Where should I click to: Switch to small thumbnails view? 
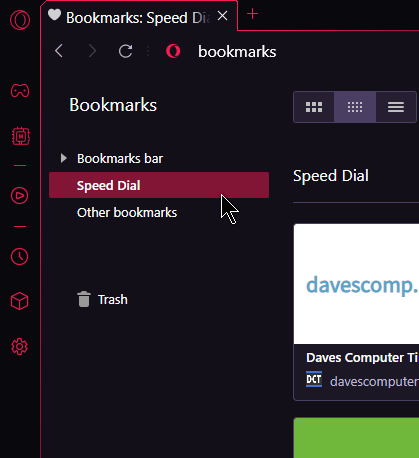(x=355, y=107)
